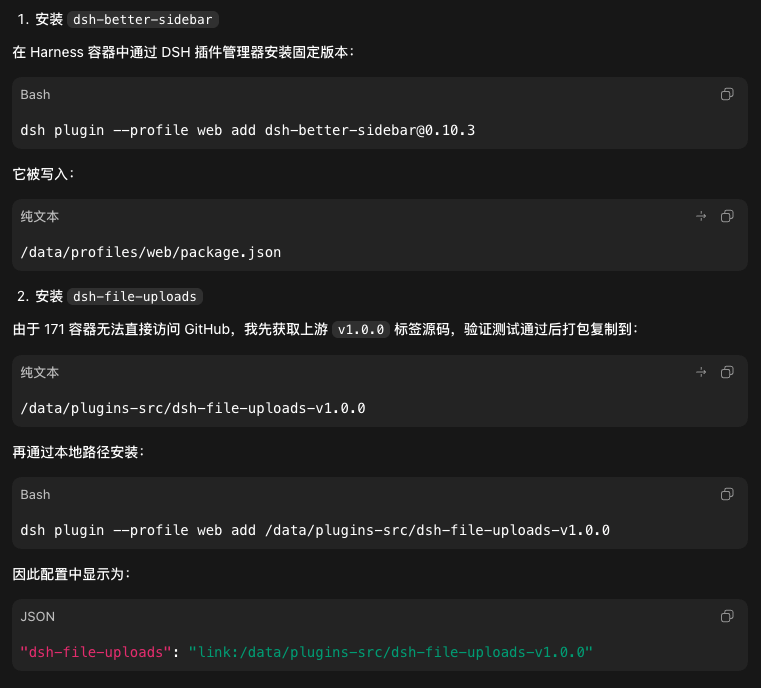The image size is (761, 688).
Task: Click the sentence 在 Harness 容器中通过 DSH 插件管理器安装固定版本
Action: pos(183,52)
